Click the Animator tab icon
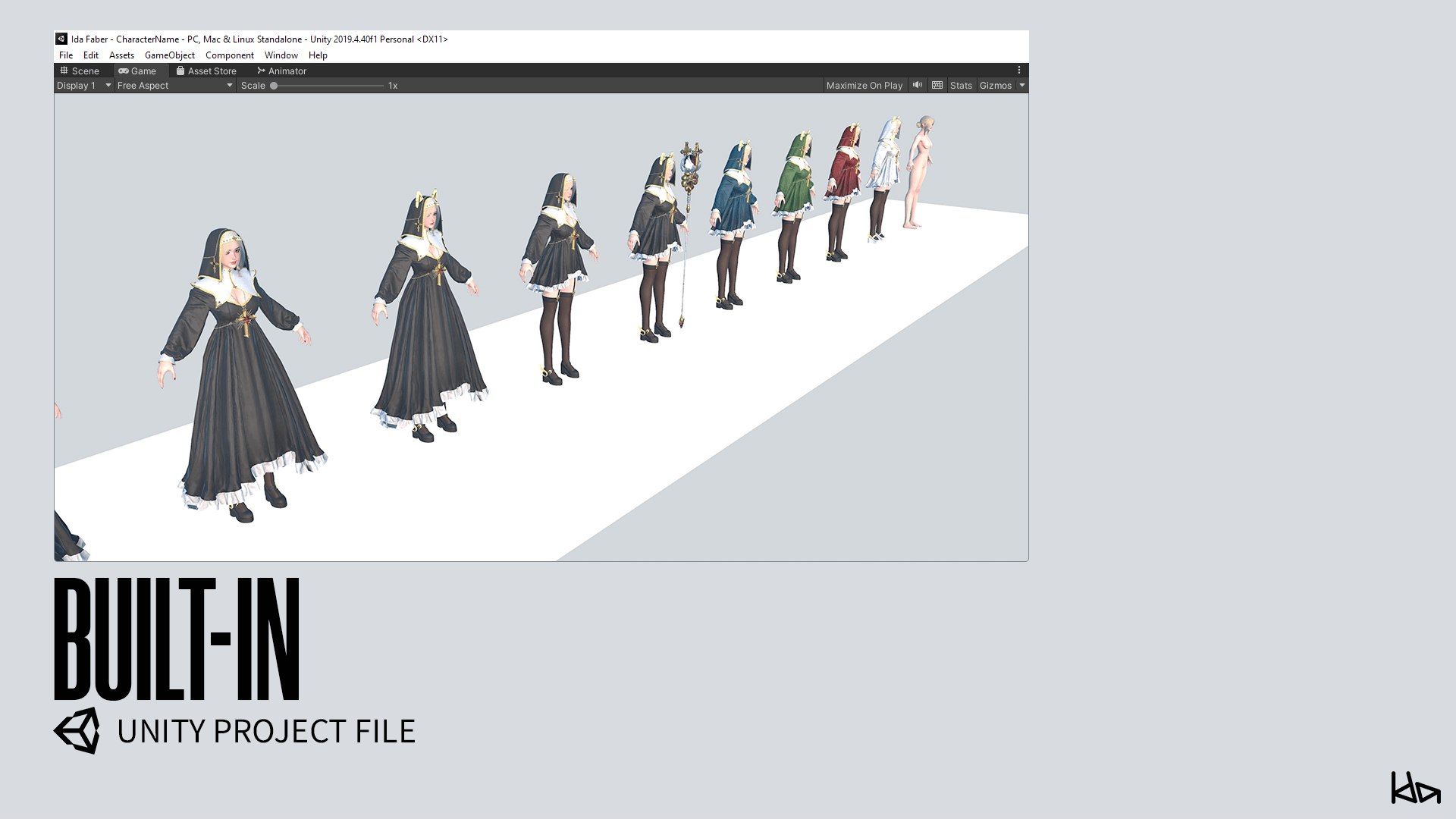The height and width of the screenshot is (819, 1456). click(x=261, y=71)
